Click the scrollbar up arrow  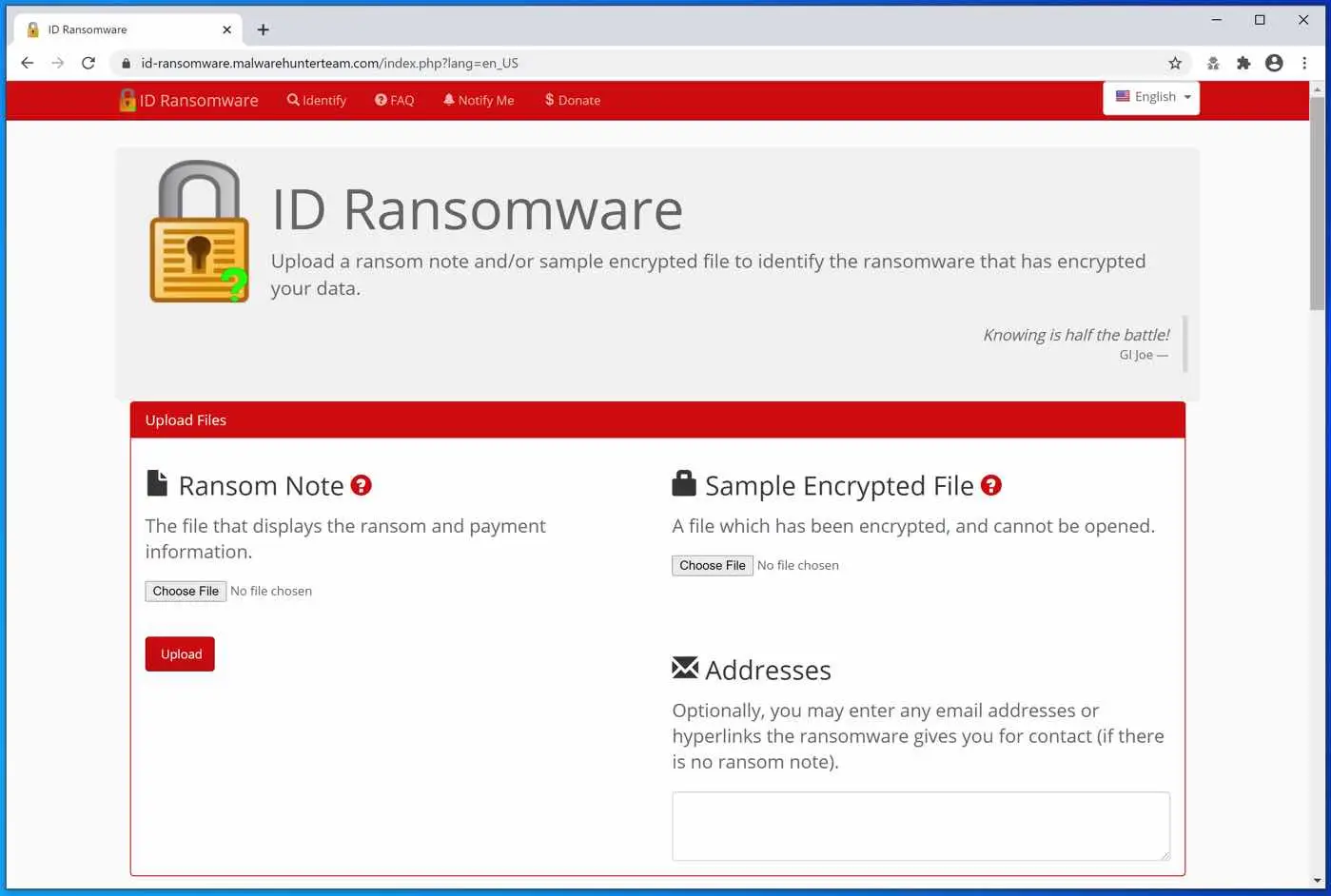tap(1318, 89)
